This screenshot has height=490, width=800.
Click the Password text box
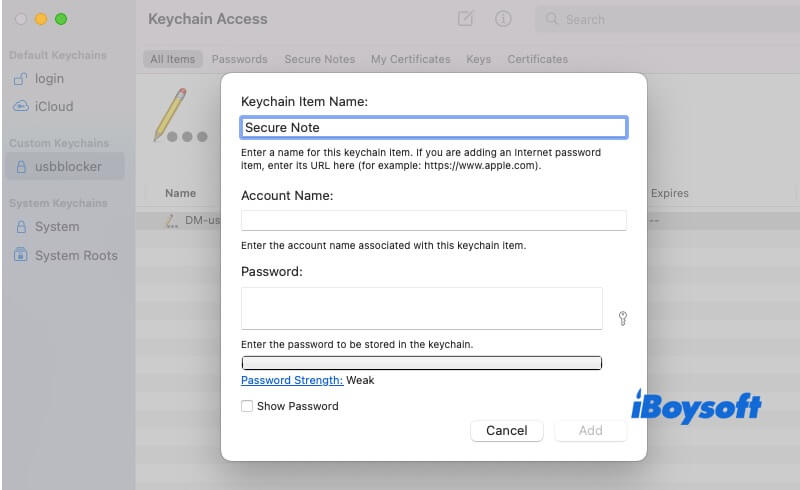tap(421, 308)
